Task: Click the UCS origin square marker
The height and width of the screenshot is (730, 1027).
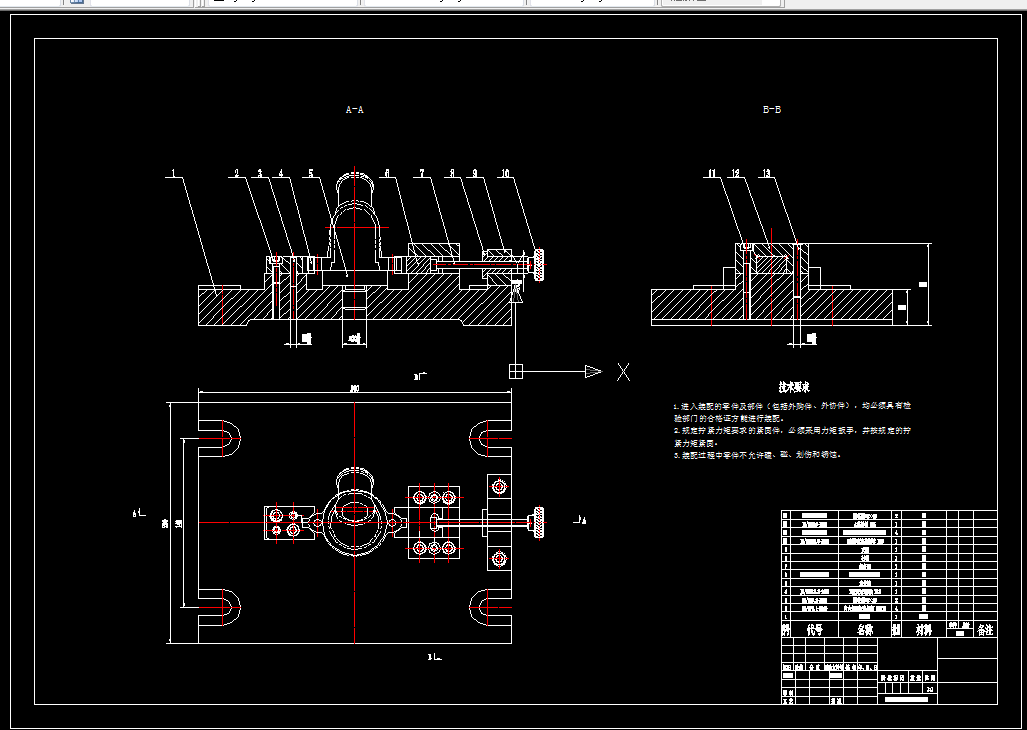Action: tap(516, 371)
